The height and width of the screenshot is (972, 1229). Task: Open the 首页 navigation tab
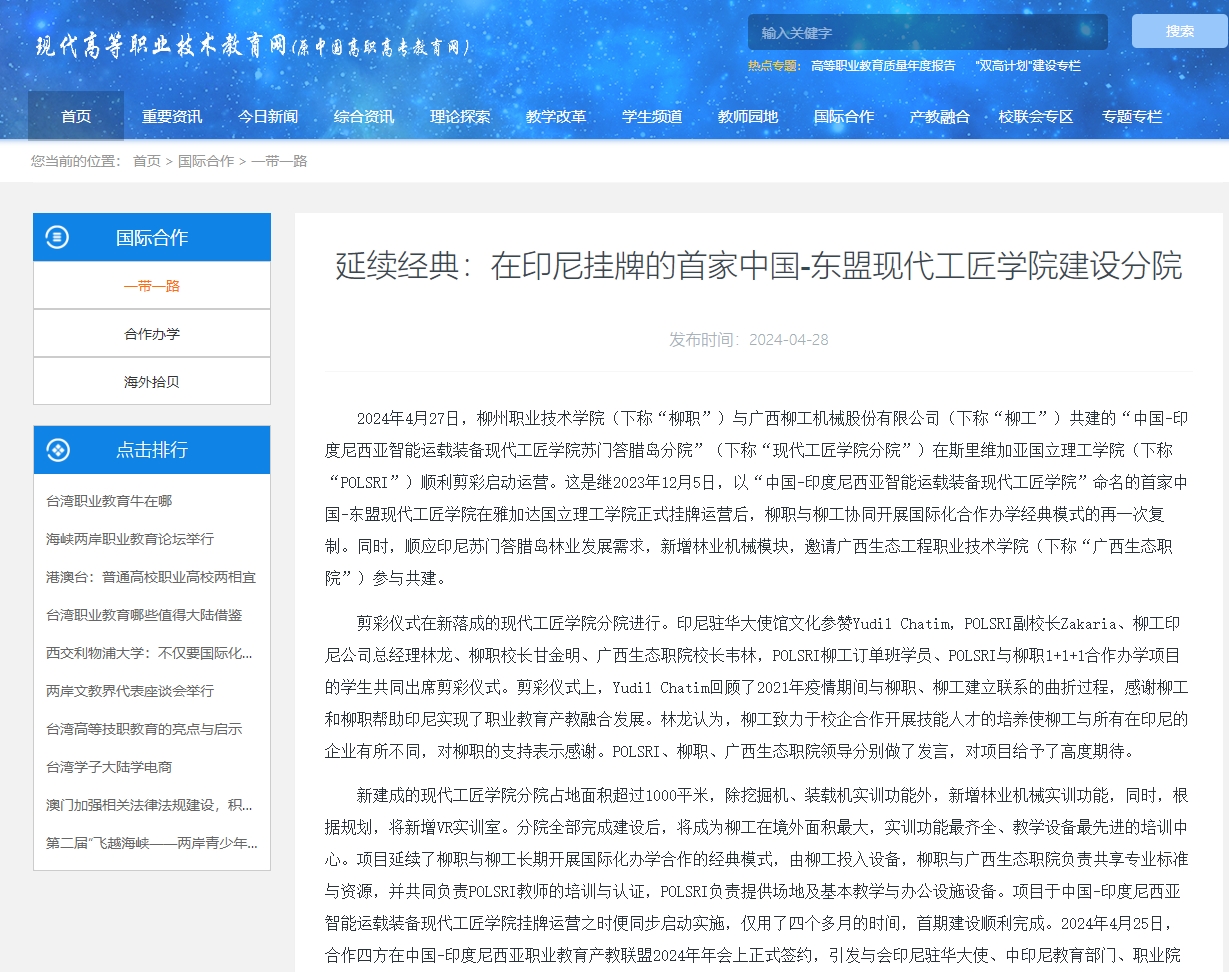[76, 116]
